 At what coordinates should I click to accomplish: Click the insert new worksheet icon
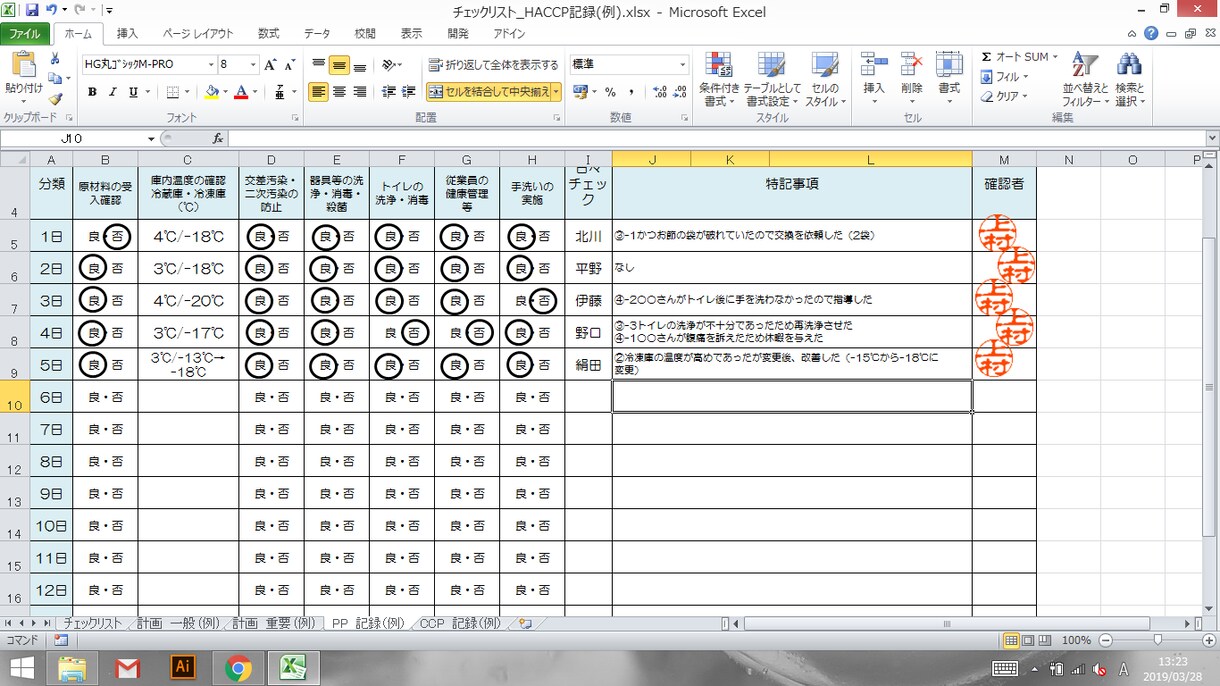525,623
